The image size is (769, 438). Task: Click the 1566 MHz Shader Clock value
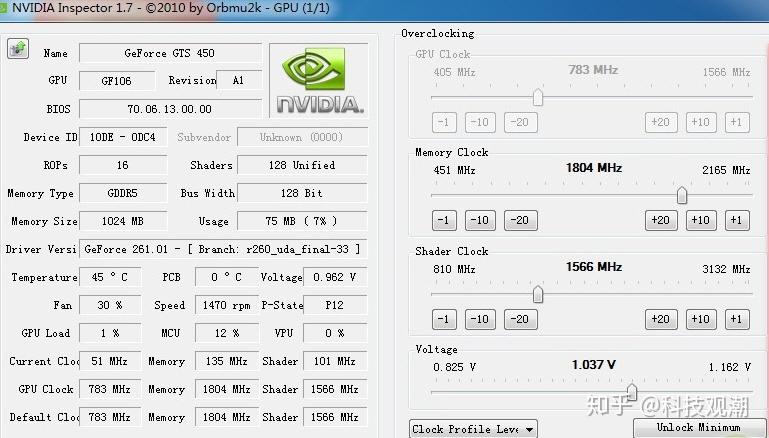(x=594, y=267)
